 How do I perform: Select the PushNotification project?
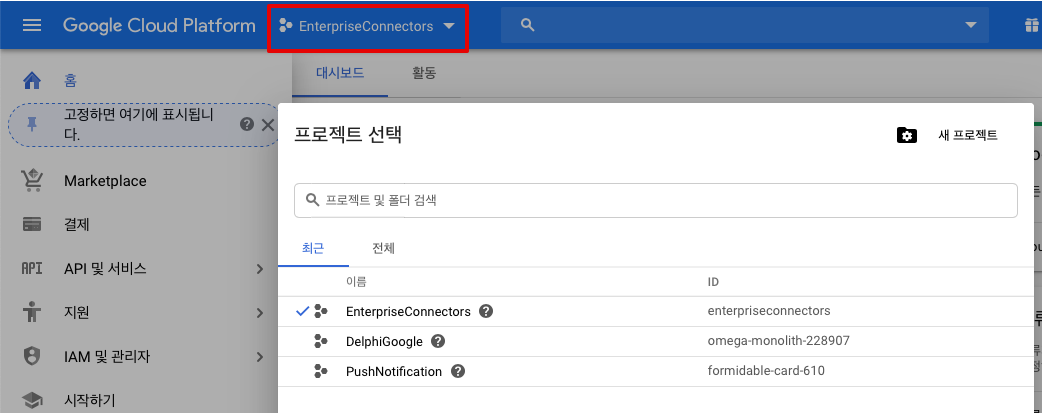point(394,372)
